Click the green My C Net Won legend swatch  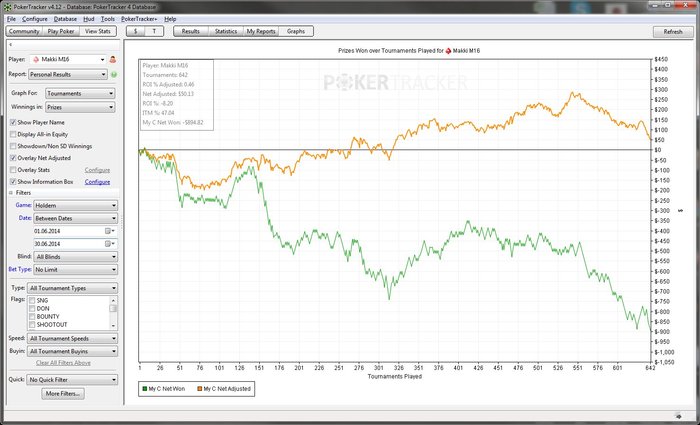[x=145, y=389]
